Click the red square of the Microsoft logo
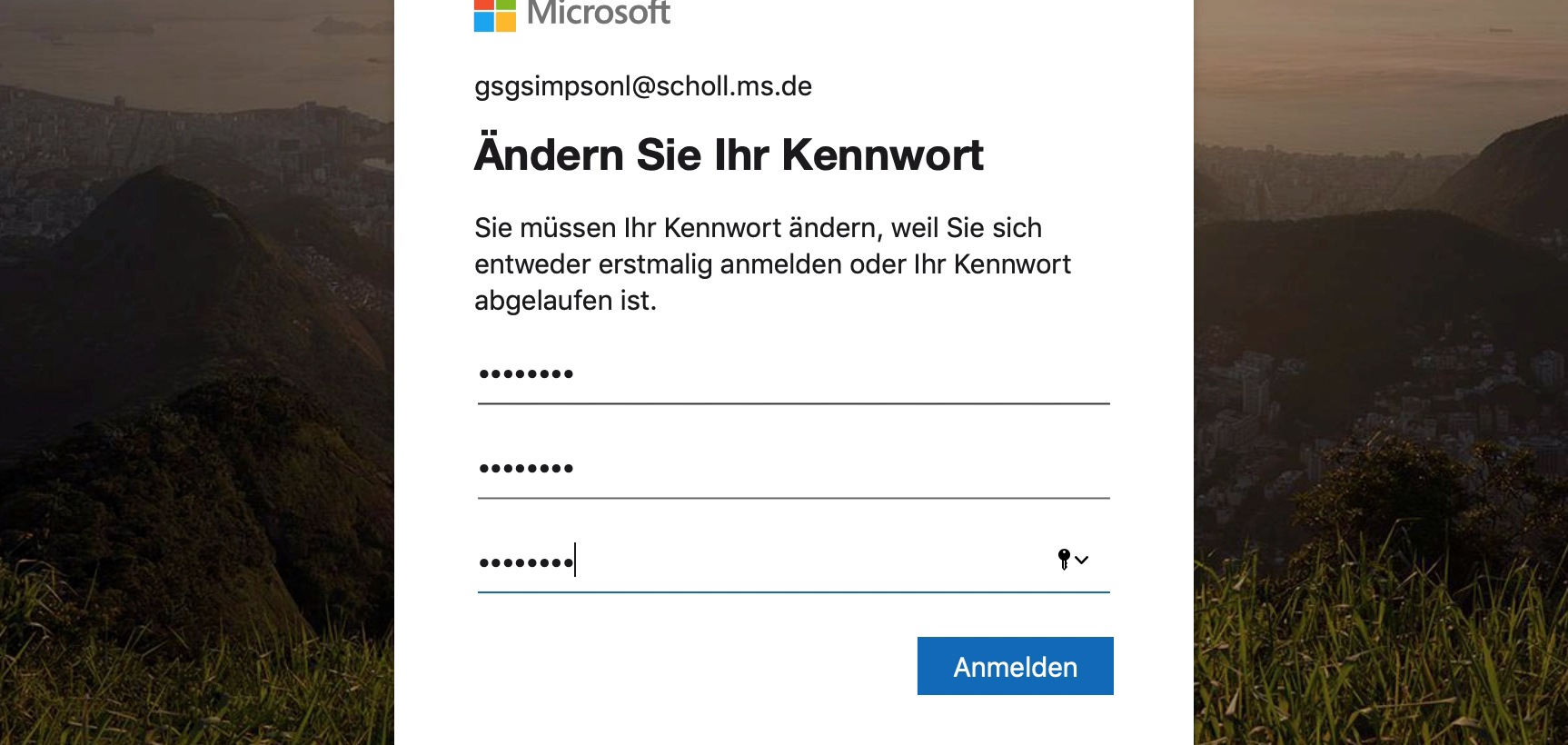 click(483, 4)
